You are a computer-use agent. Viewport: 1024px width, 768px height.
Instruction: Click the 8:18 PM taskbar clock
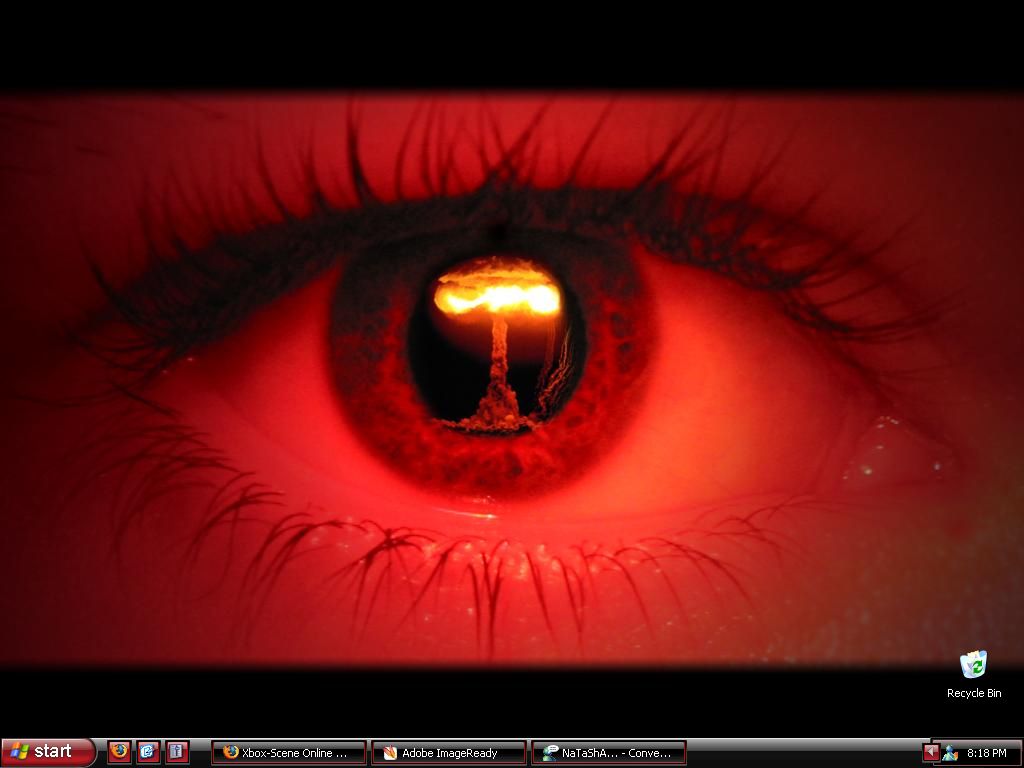click(x=986, y=753)
